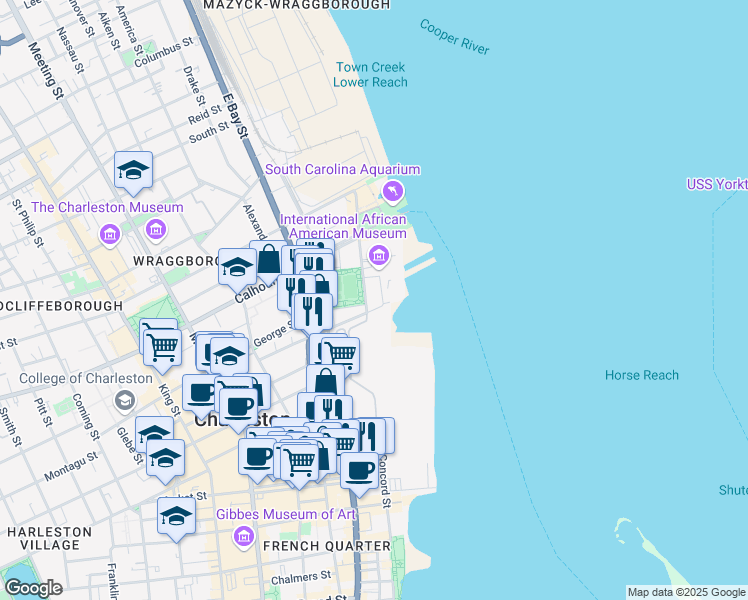Open the shopping bag marker below the east grocery cart
Image resolution: width=748 pixels, height=600 pixels.
pos(326,382)
